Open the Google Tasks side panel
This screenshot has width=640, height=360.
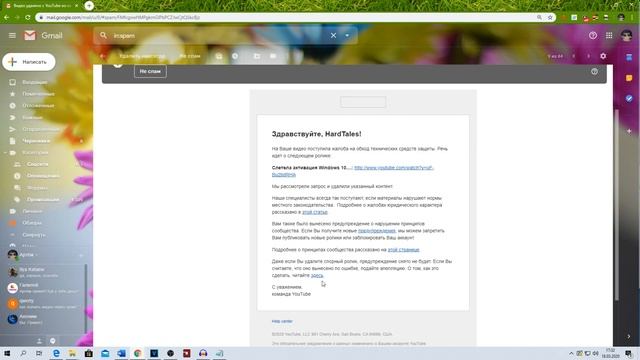click(x=629, y=98)
